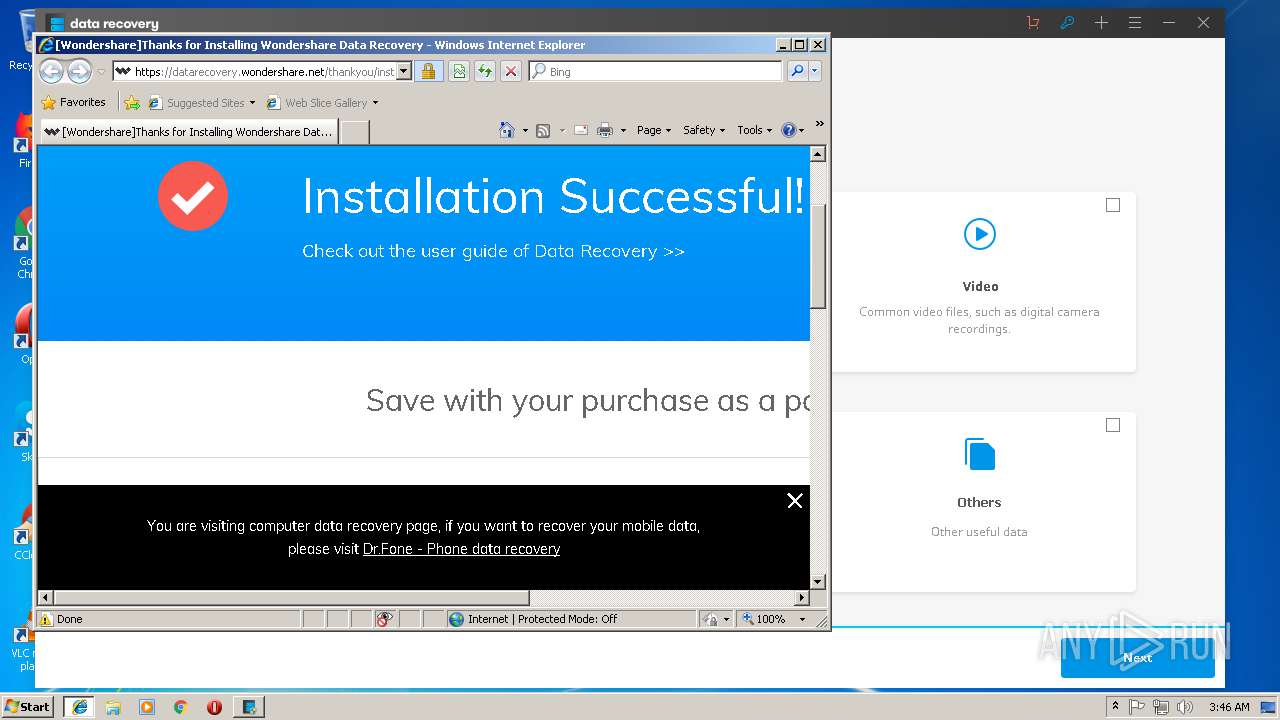1280x720 pixels.
Task: Click the volume speaker tray icon
Action: 1185,707
